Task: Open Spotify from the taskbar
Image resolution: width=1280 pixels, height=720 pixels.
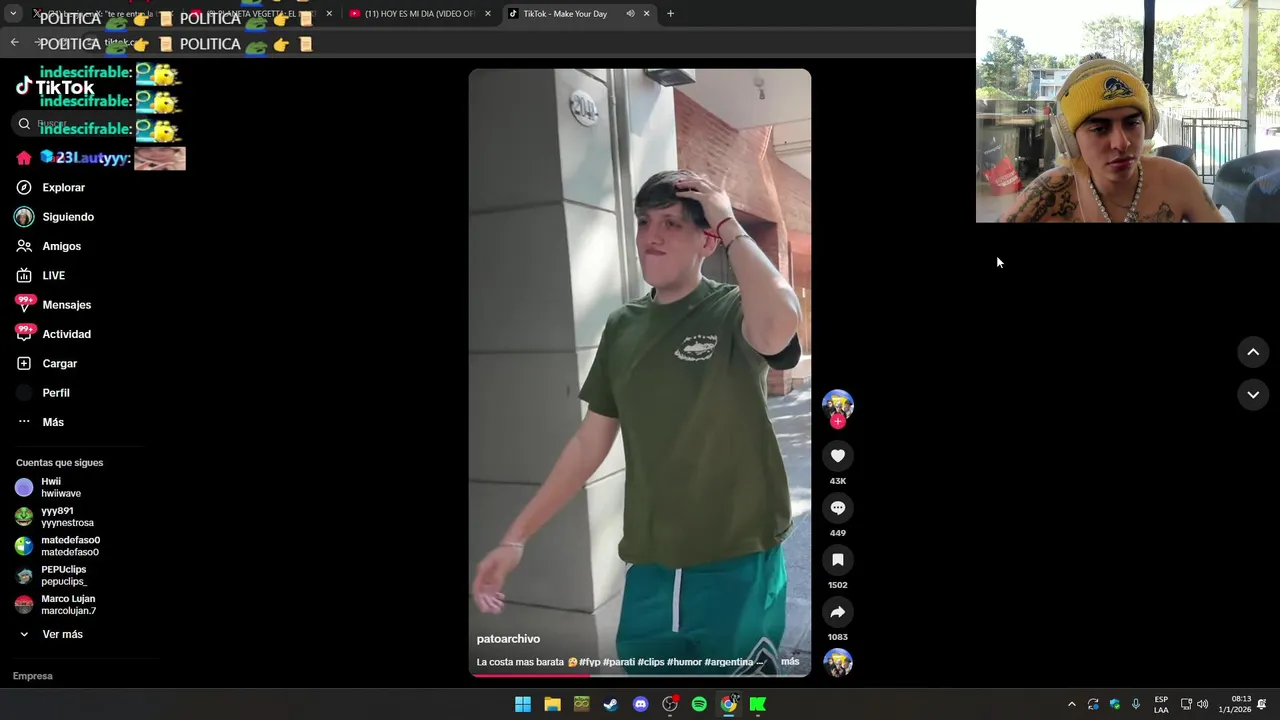Action: [x=699, y=704]
